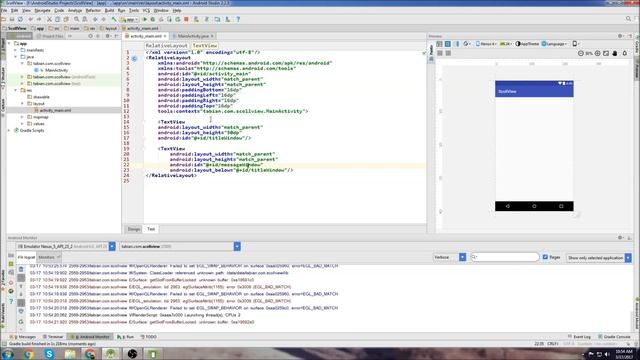Screen dimensions: 640x360
Task: Click the Windows Start button
Action: [x=8, y=353]
